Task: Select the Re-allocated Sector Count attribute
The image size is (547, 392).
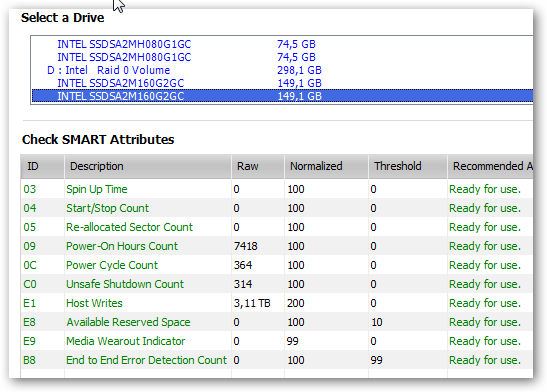Action: tap(129, 227)
